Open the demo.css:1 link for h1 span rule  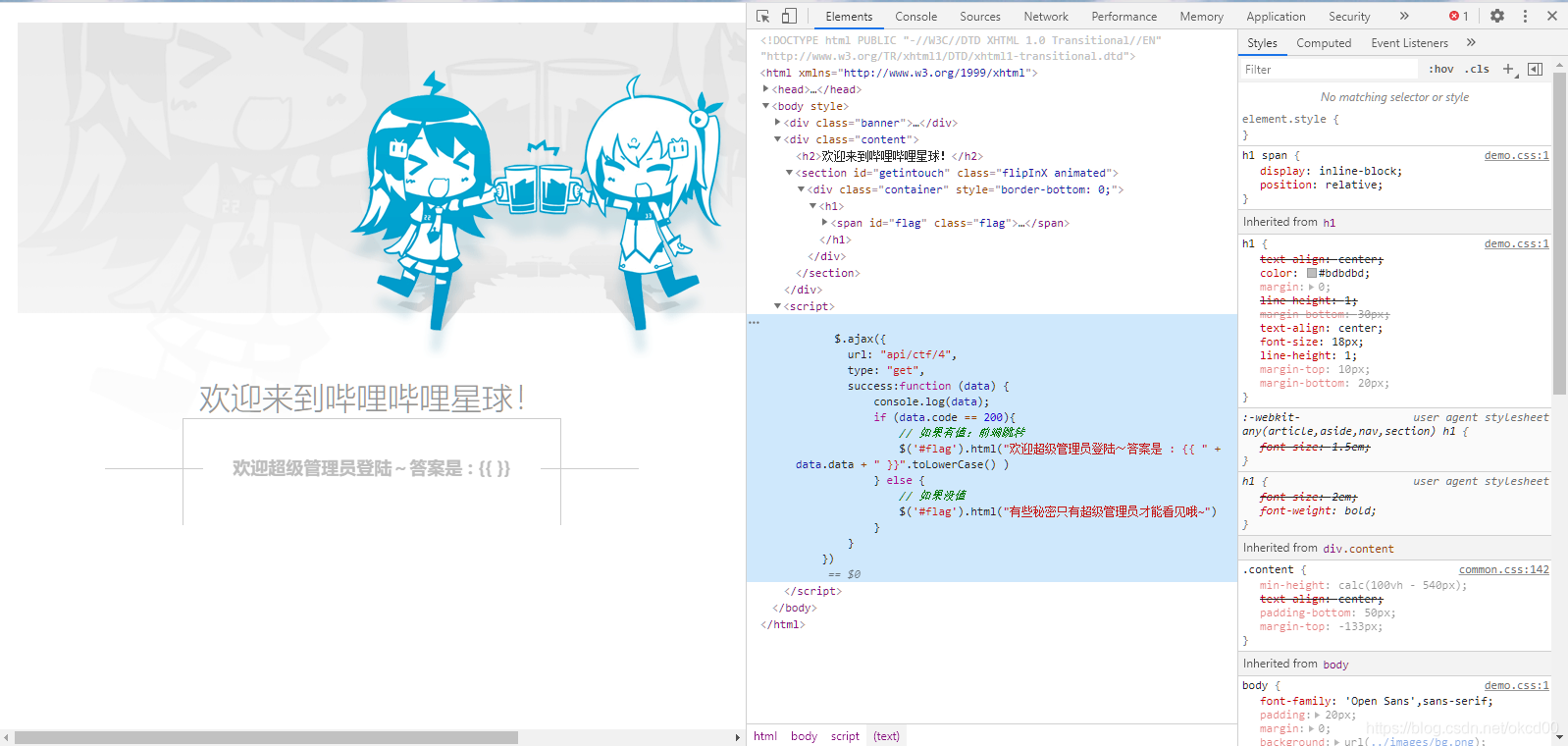[x=1516, y=155]
